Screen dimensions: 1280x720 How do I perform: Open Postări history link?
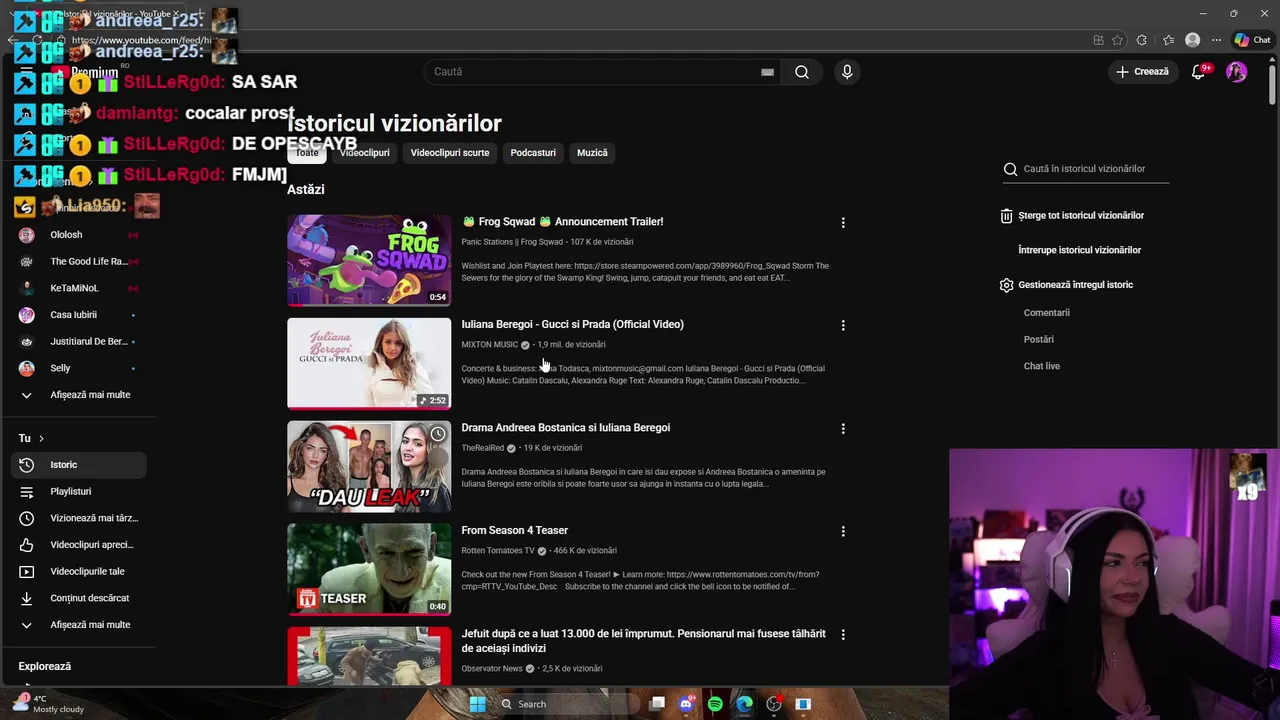coord(1038,340)
